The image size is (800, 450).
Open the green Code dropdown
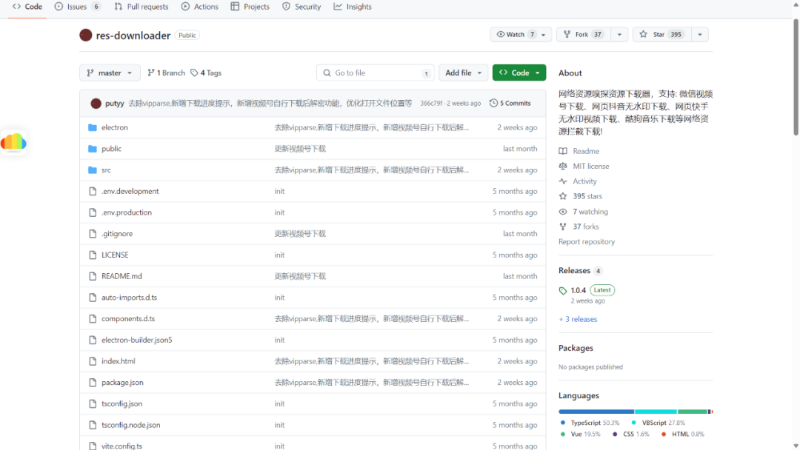(519, 73)
